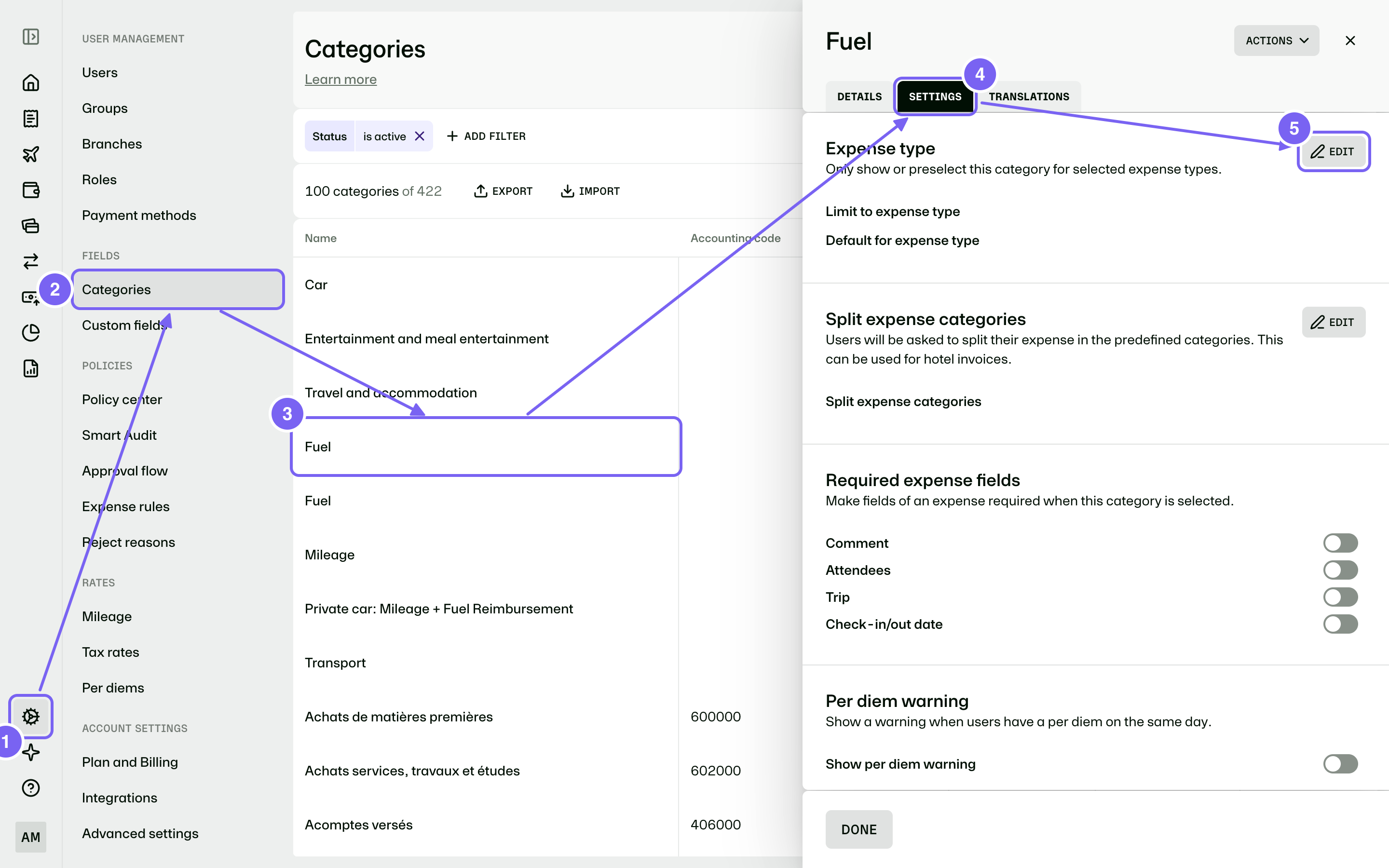
Task: Open the Actions dropdown
Action: 1277,41
